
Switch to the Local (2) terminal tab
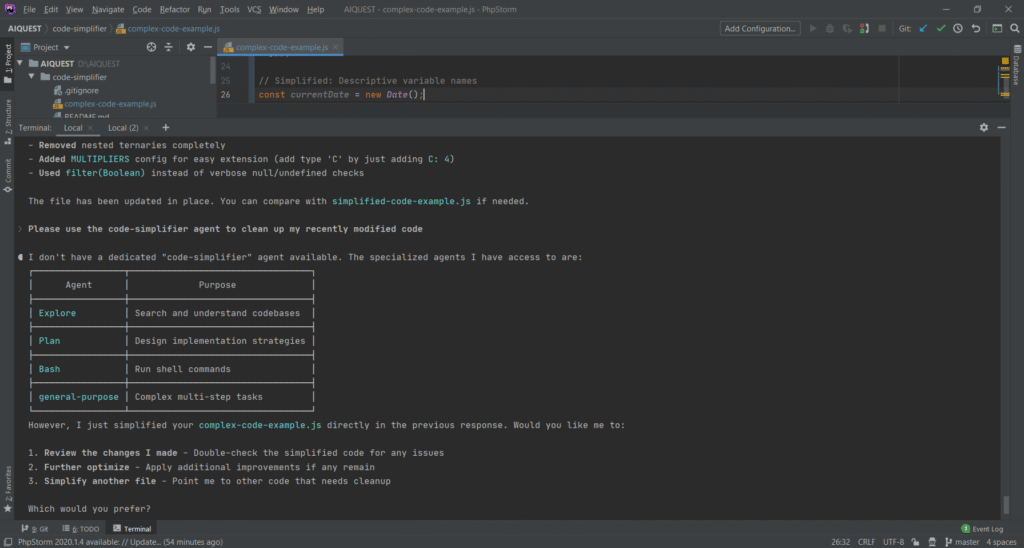pyautogui.click(x=123, y=128)
